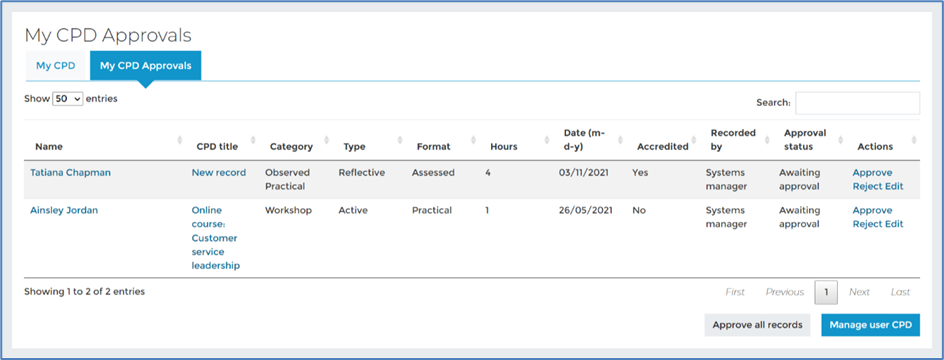
Task: Select the Active type cell
Action: click(x=353, y=211)
